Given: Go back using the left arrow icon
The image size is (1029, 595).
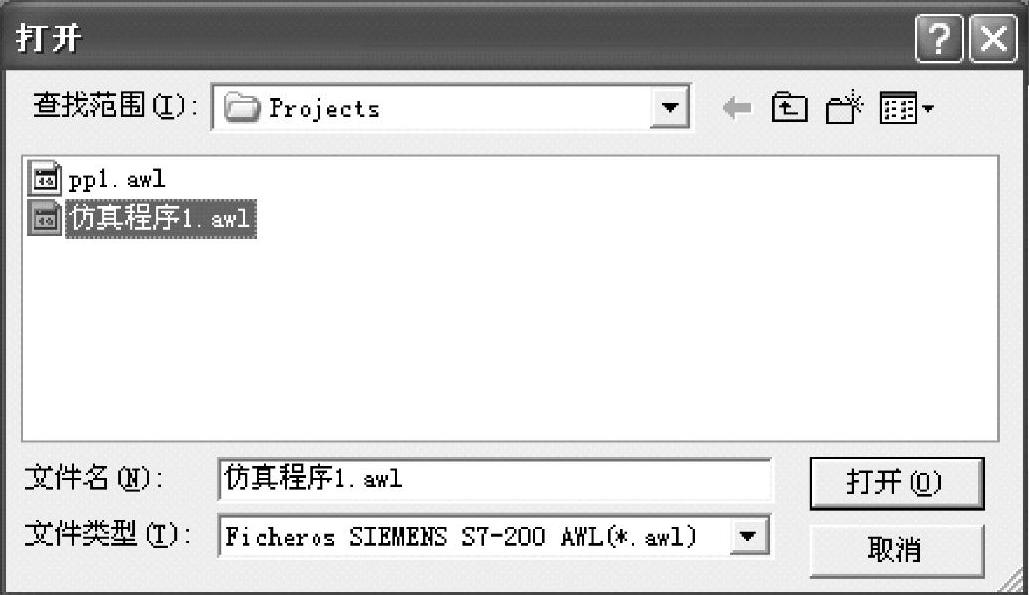Looking at the screenshot, I should pyautogui.click(x=737, y=108).
